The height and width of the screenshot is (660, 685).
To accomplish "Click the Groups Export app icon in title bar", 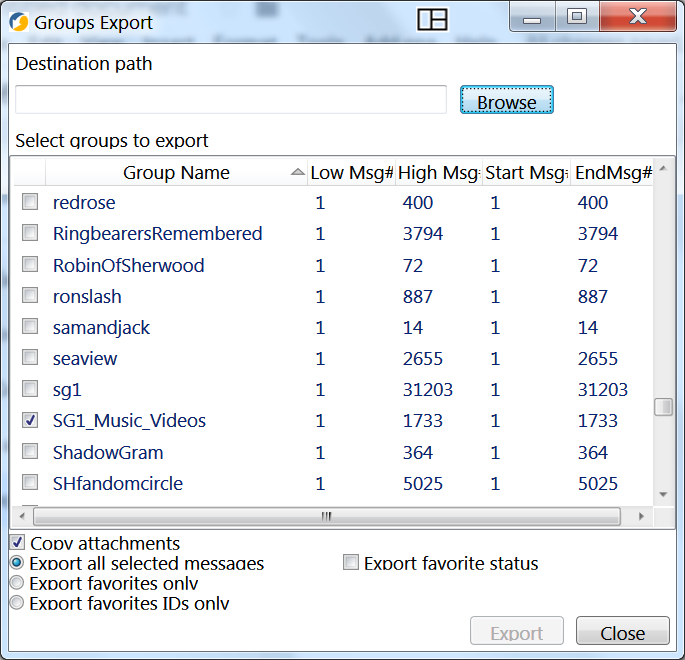I will (x=18, y=21).
